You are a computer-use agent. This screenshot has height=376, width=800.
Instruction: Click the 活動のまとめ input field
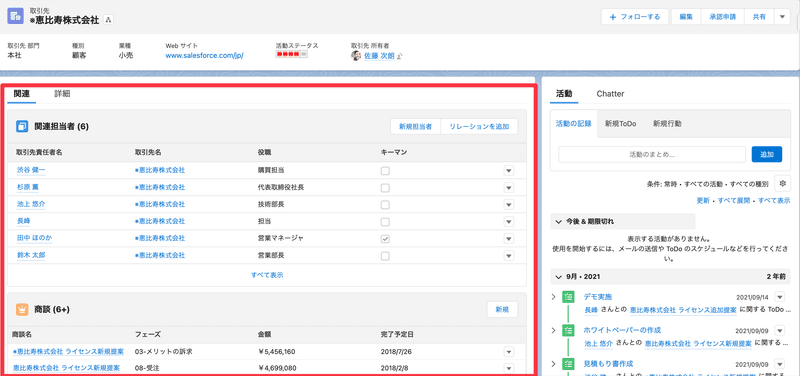(652, 154)
